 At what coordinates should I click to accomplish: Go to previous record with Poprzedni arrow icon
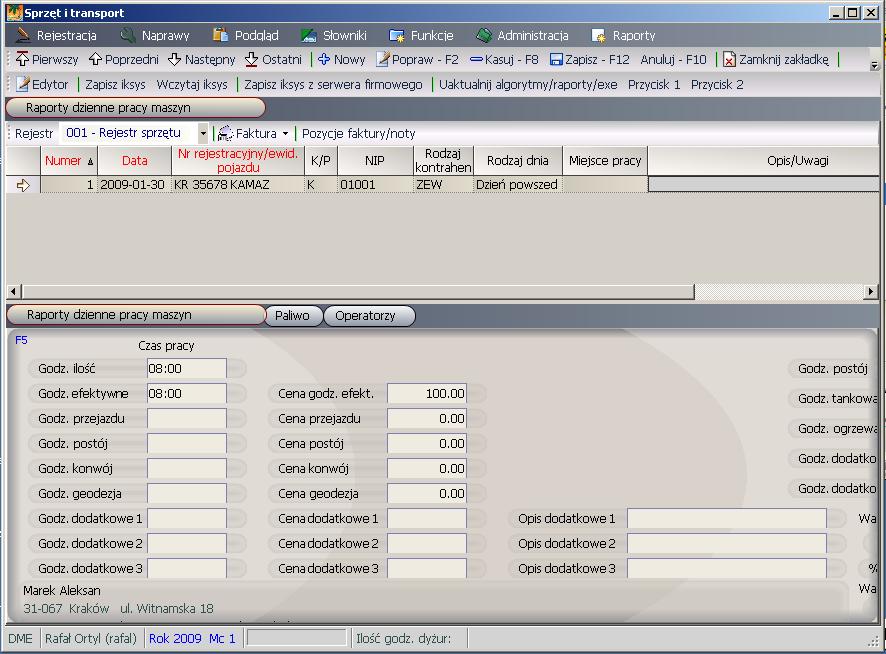pos(95,59)
